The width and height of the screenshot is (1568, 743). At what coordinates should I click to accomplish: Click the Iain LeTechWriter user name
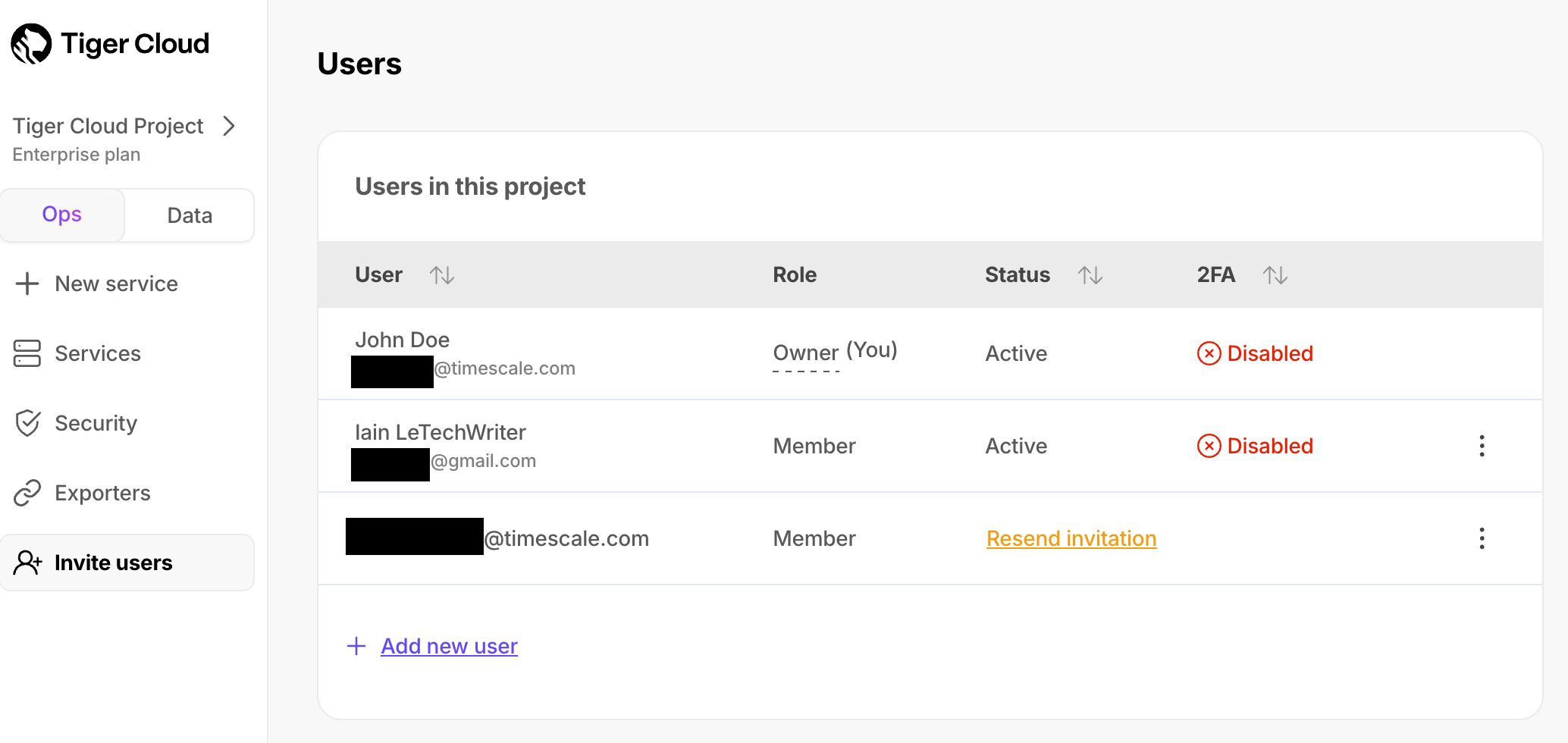pyautogui.click(x=441, y=432)
